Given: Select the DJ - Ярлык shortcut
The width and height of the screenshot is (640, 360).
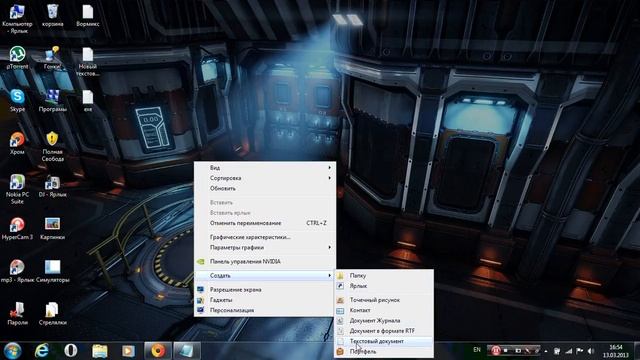Looking at the screenshot, I should click(x=53, y=186).
